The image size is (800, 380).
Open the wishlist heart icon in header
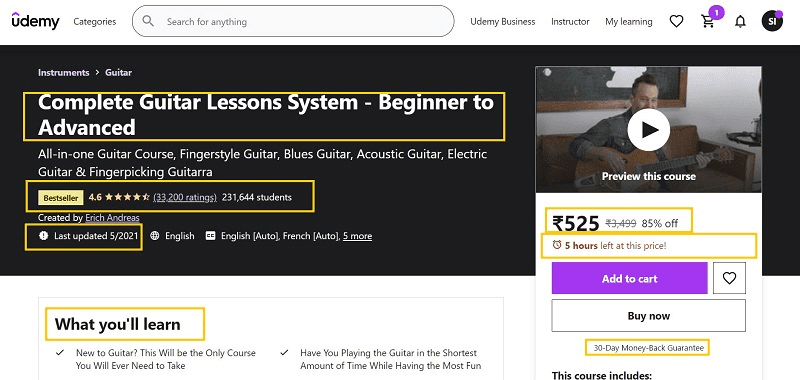coord(676,21)
